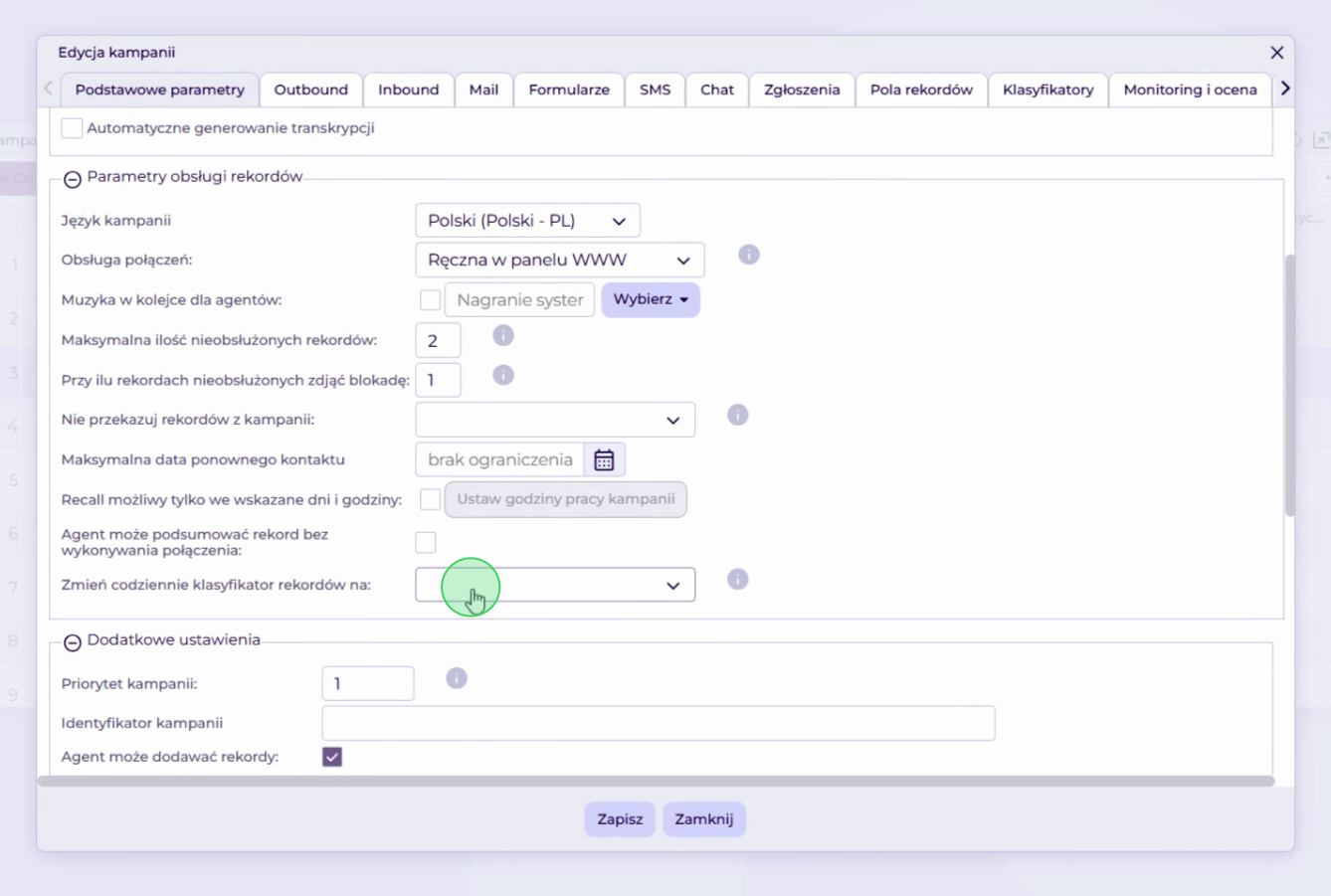Toggle Muzyka w kolejce dla agentów checkbox
Image resolution: width=1331 pixels, height=896 pixels.
tap(430, 300)
